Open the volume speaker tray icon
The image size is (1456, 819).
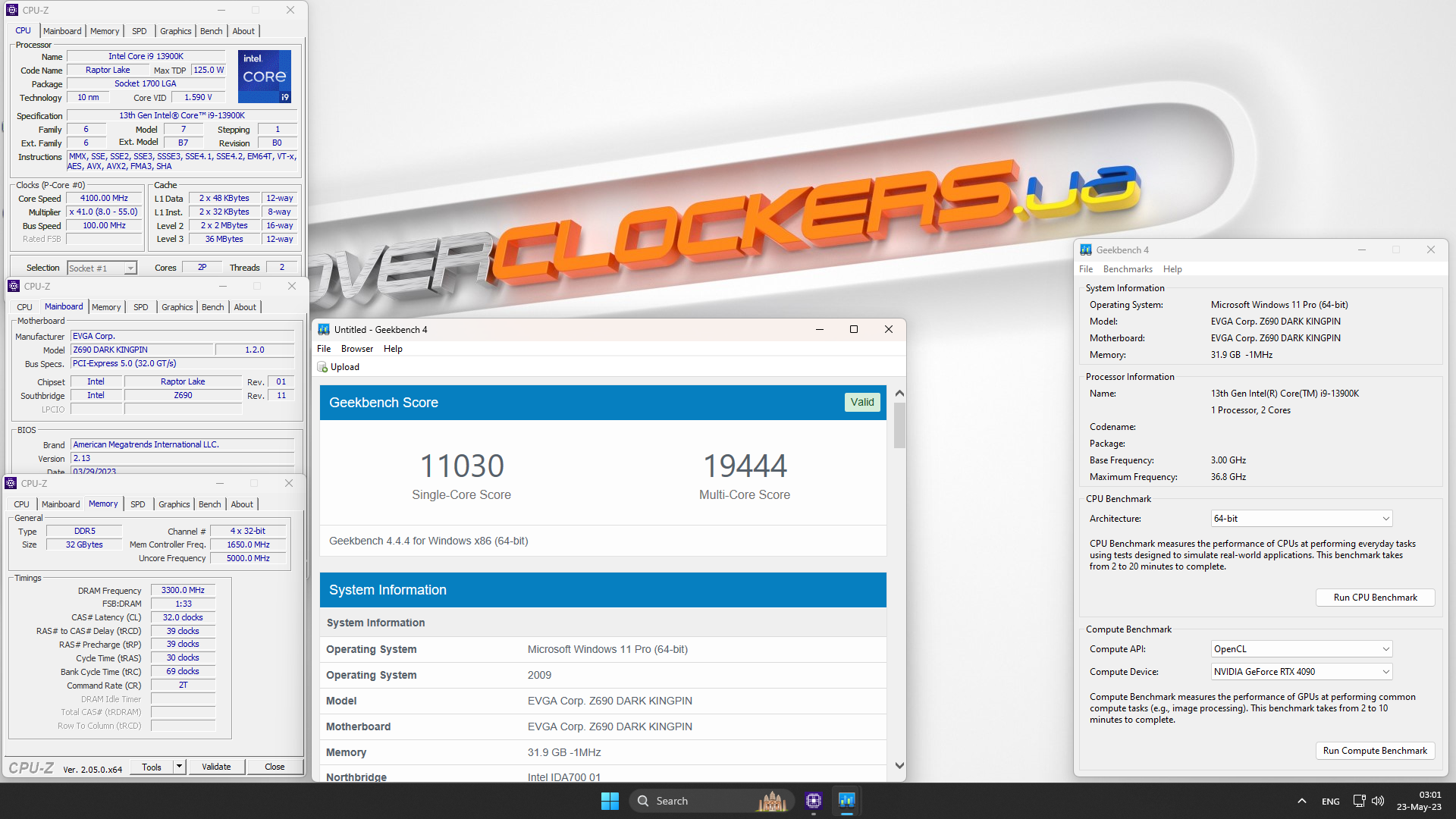click(x=1378, y=801)
